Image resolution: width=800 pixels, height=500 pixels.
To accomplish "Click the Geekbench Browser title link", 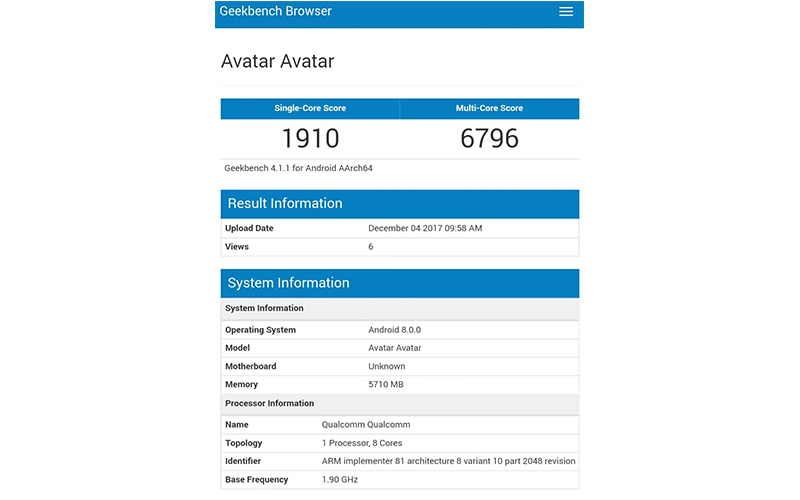I will pyautogui.click(x=276, y=11).
